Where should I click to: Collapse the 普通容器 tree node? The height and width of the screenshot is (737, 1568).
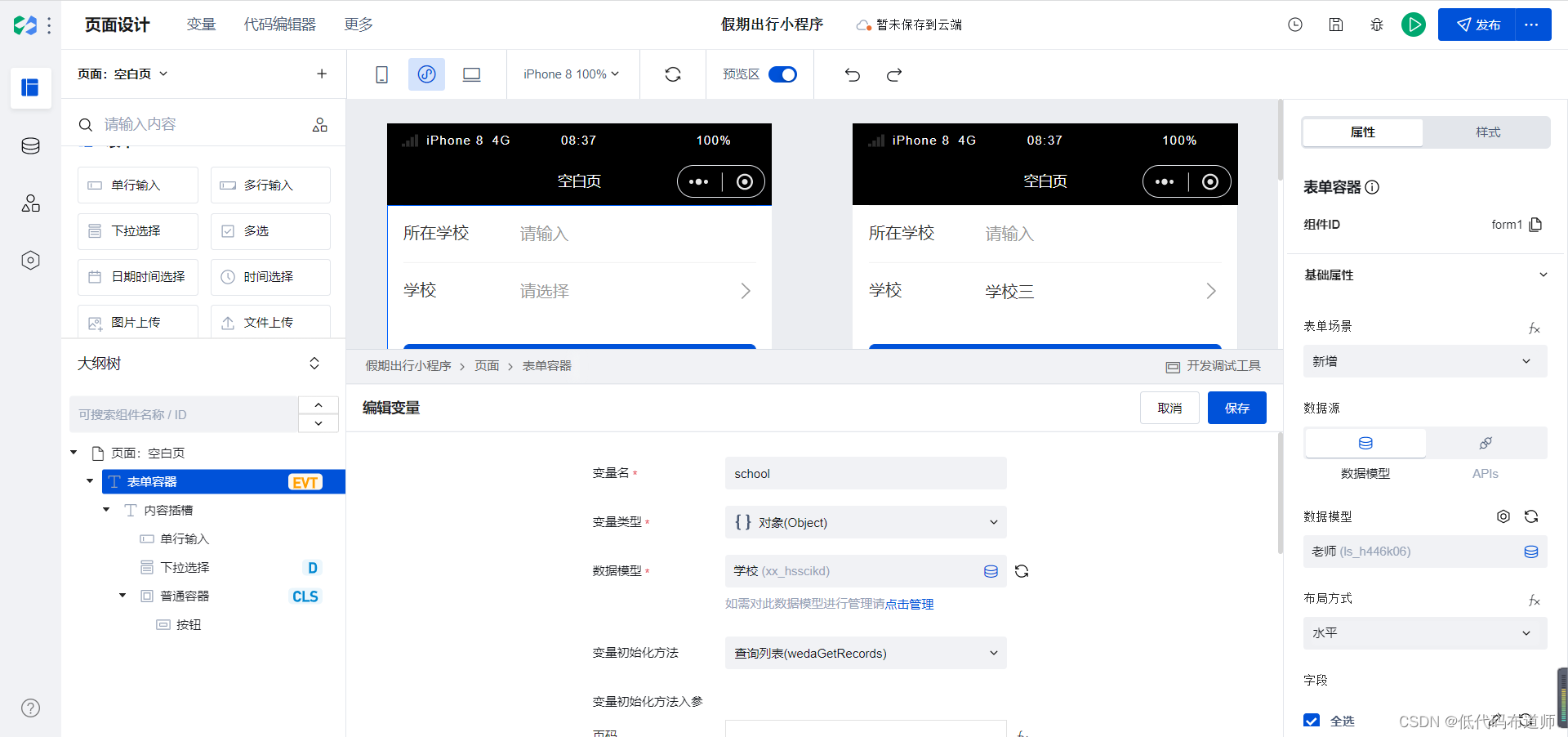(x=122, y=596)
